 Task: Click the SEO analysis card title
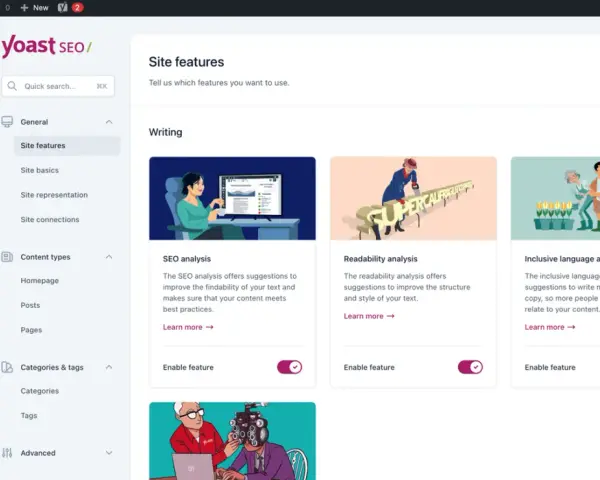tap(187, 259)
